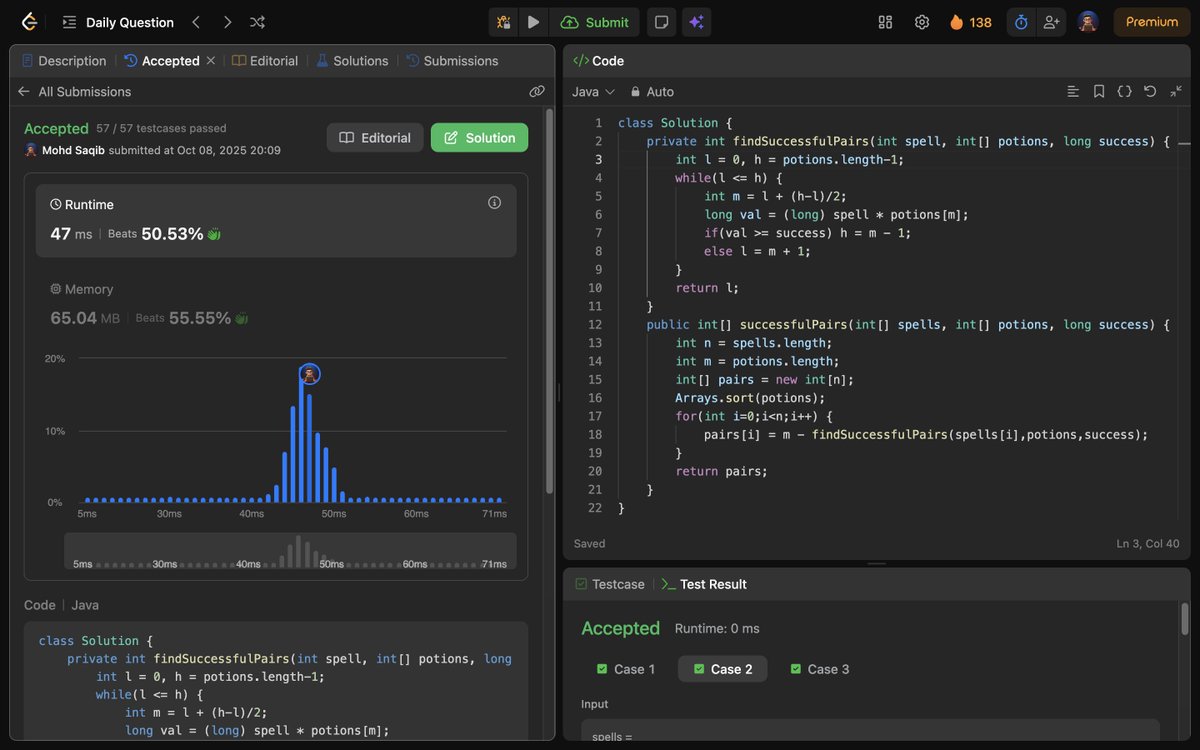Click the bookmark icon in code editor
1200x750 pixels.
tap(1099, 91)
